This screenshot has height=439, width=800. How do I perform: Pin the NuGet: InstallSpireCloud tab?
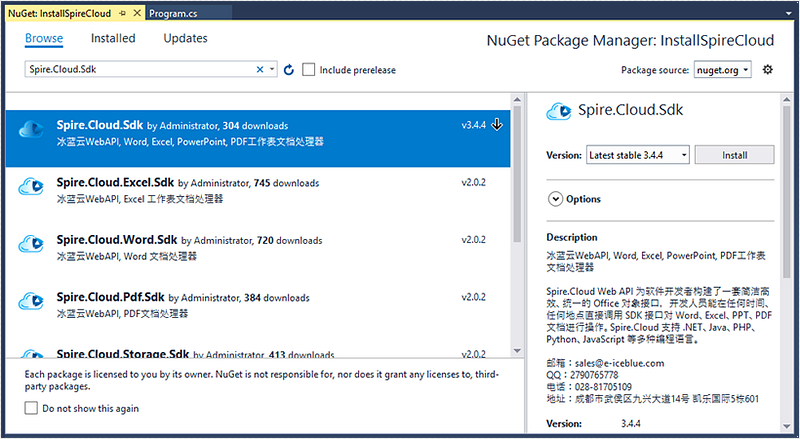(x=122, y=13)
